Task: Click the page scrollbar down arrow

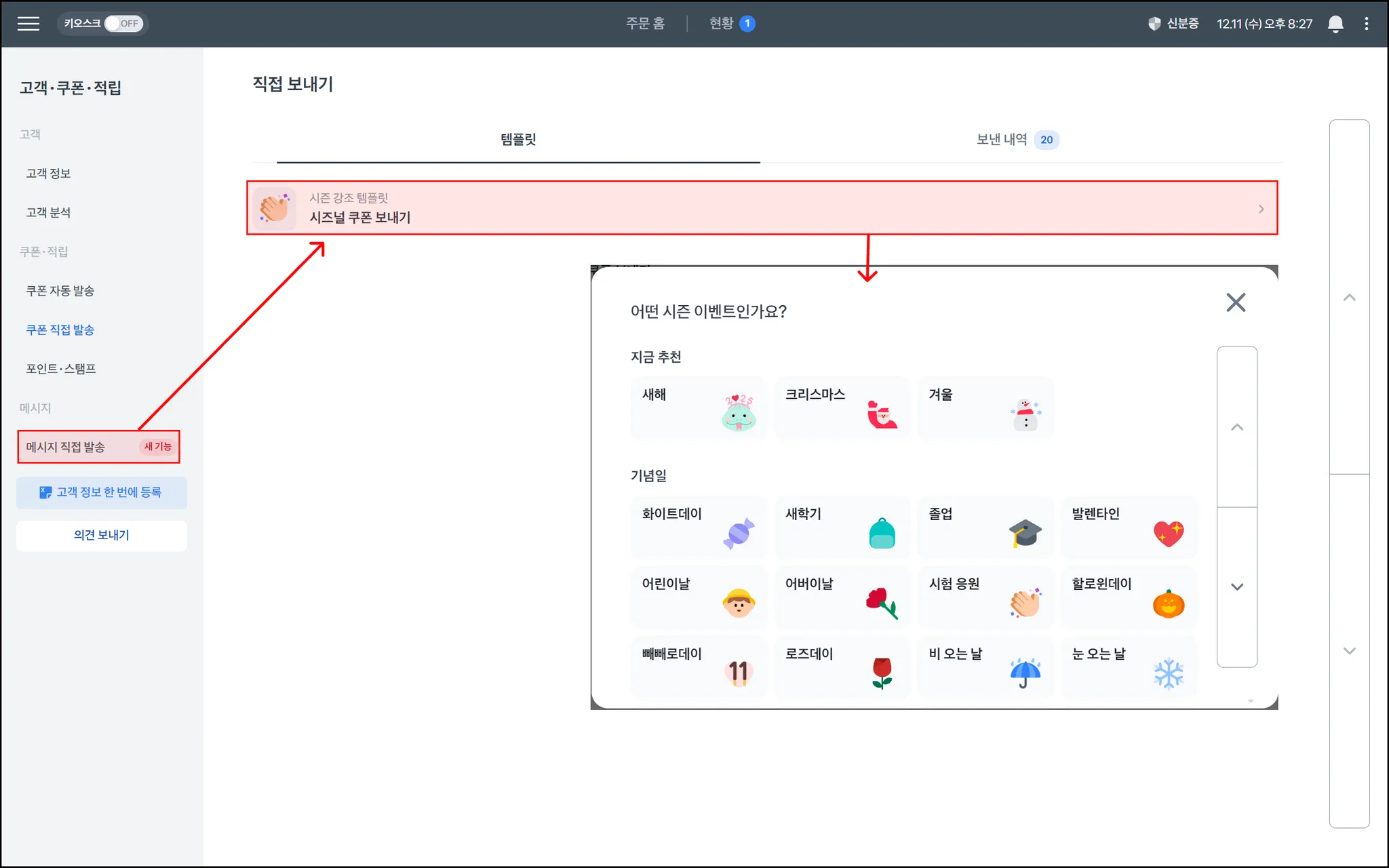Action: tap(1349, 651)
